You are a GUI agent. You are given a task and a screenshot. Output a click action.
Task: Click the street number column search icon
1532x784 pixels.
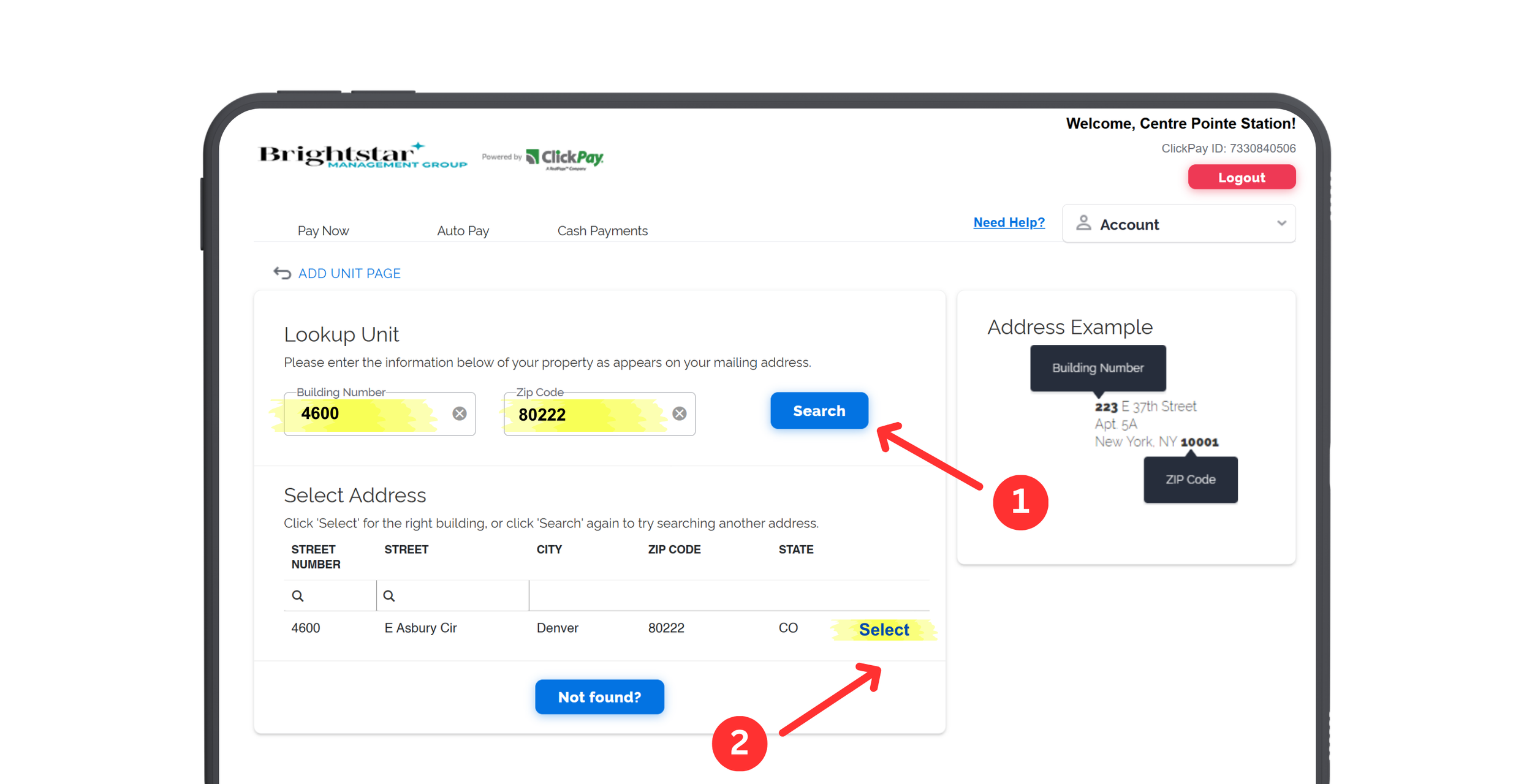298,595
